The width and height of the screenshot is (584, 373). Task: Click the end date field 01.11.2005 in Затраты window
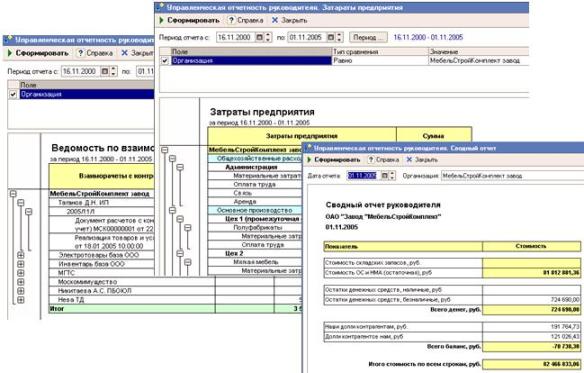[307, 37]
